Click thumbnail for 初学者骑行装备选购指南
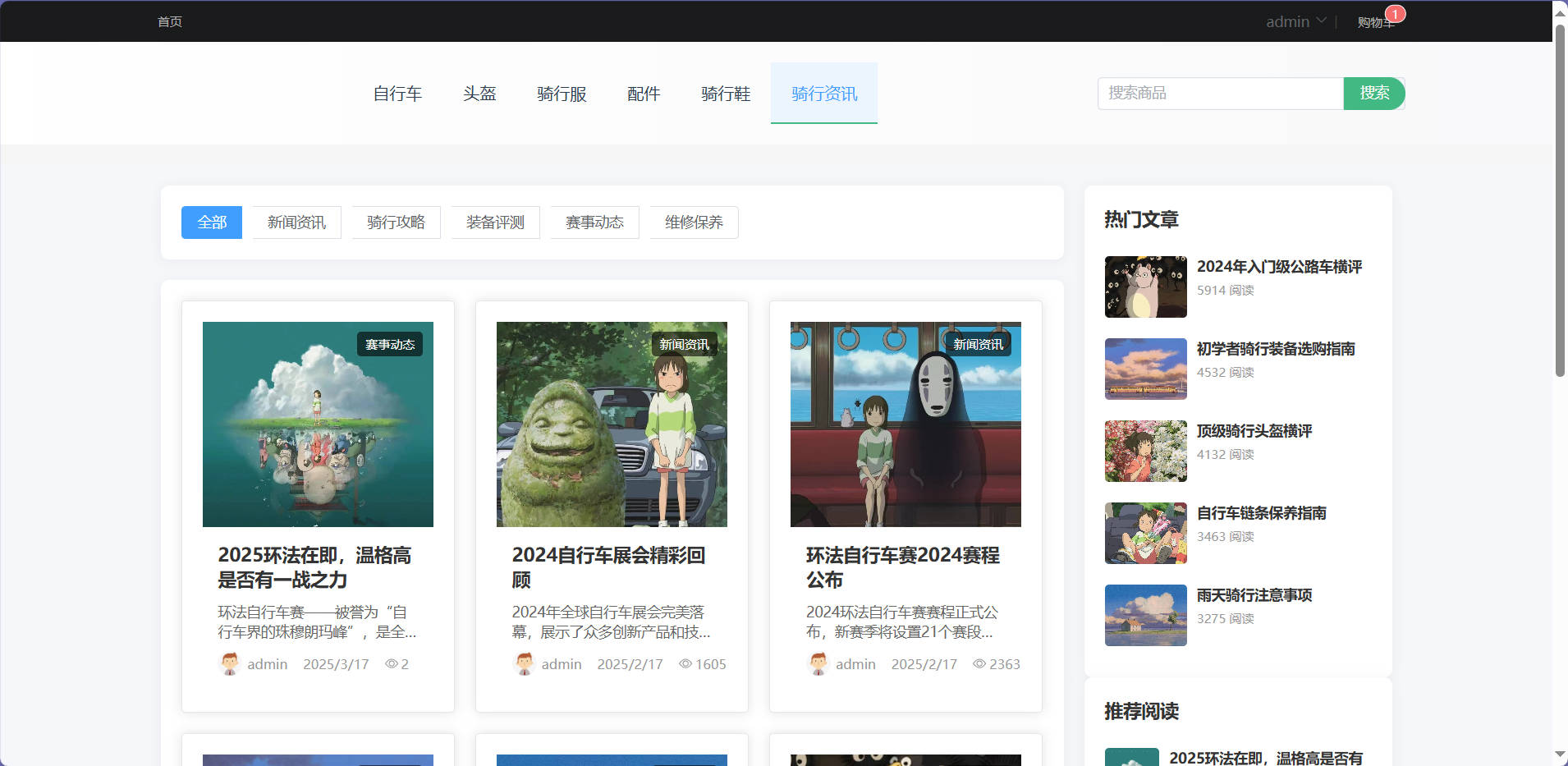This screenshot has height=766, width=1568. (x=1146, y=369)
